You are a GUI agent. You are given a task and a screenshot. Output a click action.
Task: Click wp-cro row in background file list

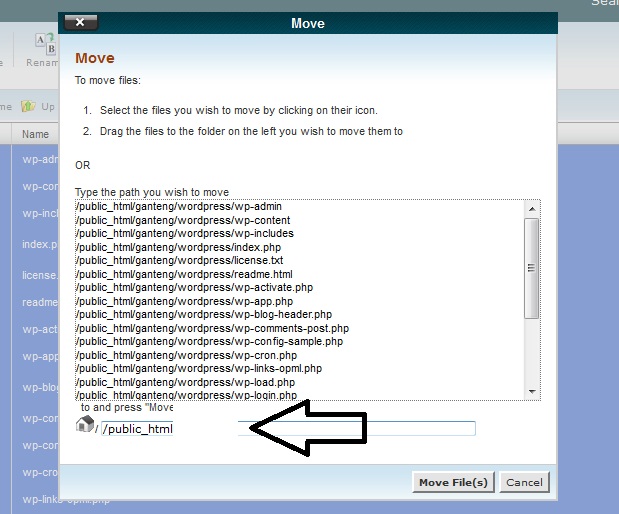(40, 472)
